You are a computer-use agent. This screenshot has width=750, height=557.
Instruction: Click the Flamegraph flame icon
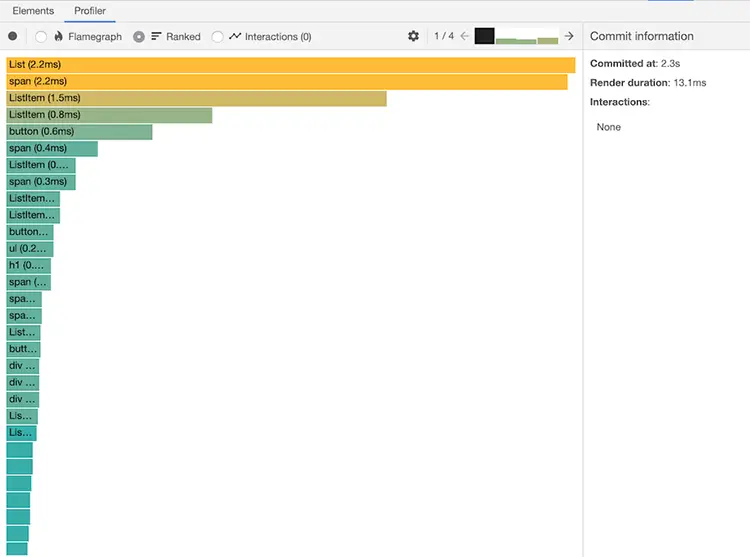click(x=58, y=36)
